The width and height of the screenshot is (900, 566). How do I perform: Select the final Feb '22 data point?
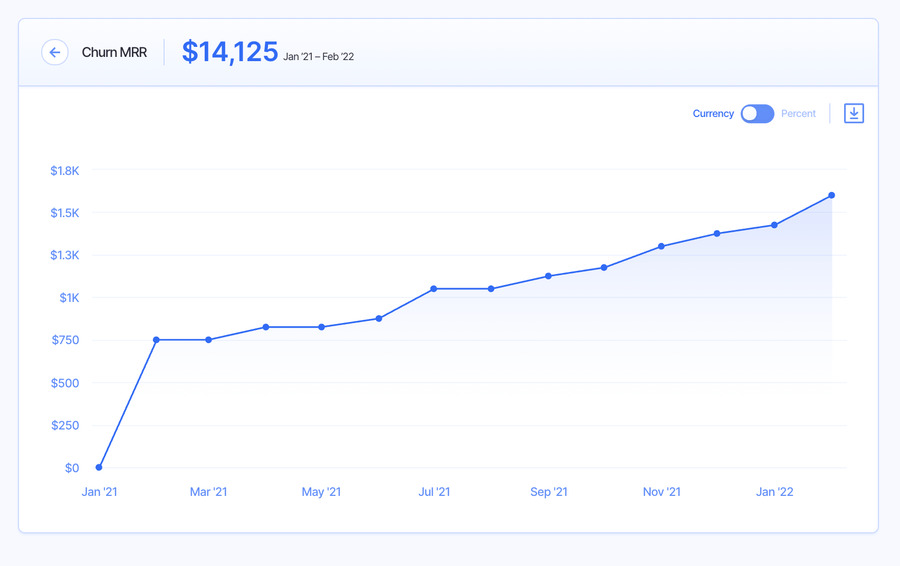pos(832,195)
